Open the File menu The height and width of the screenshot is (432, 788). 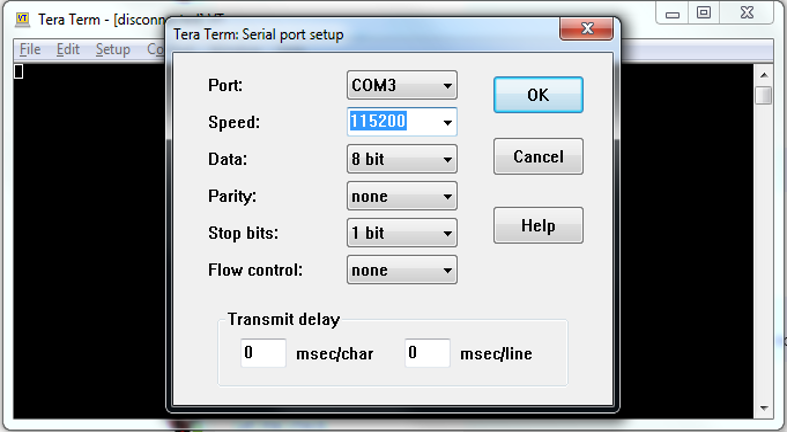tap(29, 49)
